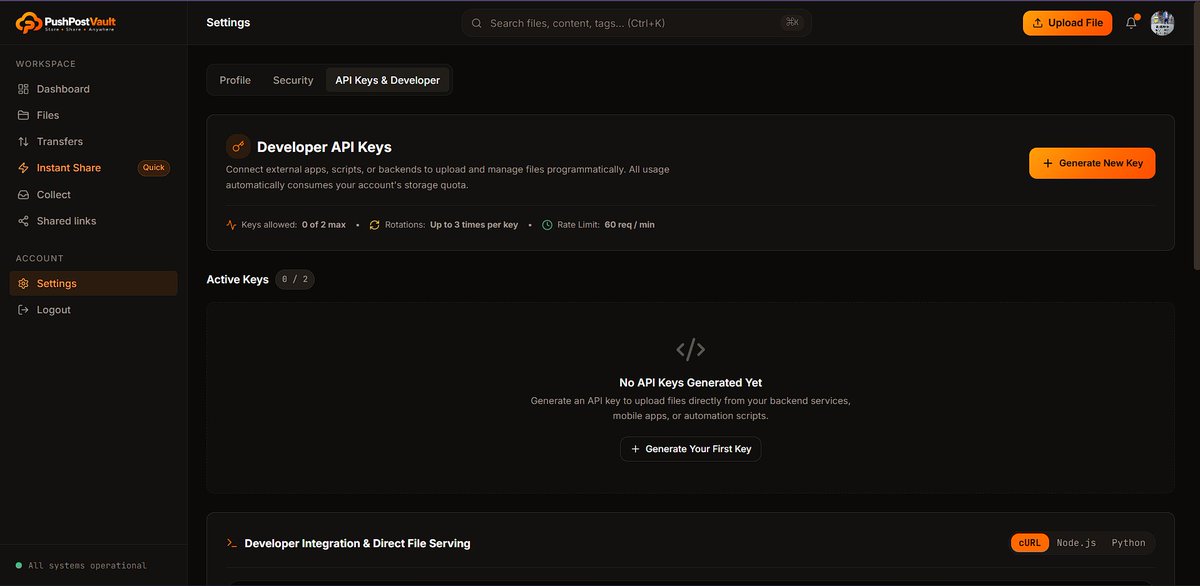The height and width of the screenshot is (586, 1200).
Task: Click the Generate Your First Key button
Action: coord(691,449)
